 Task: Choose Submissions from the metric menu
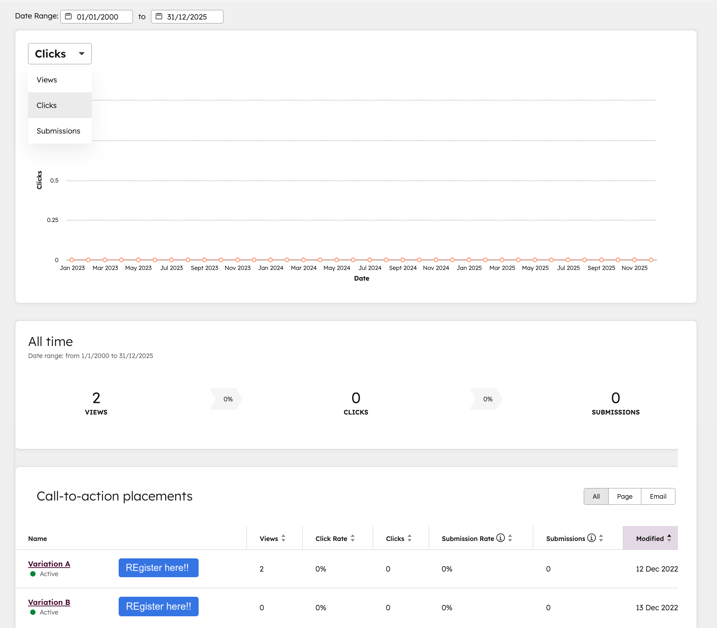58,131
